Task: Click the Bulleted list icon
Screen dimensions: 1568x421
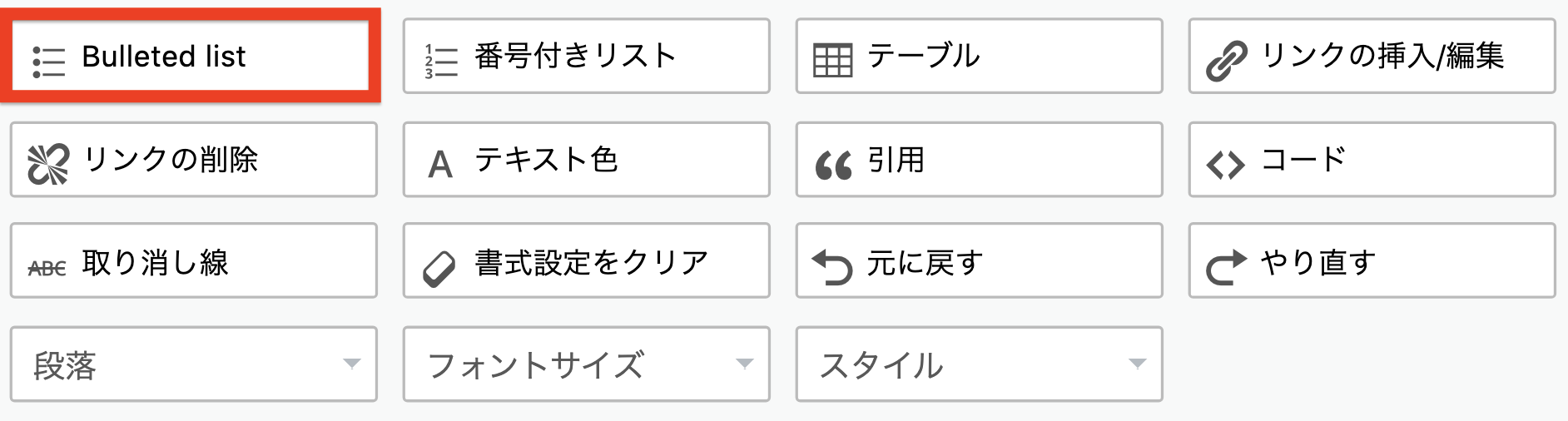Action: coord(48,62)
